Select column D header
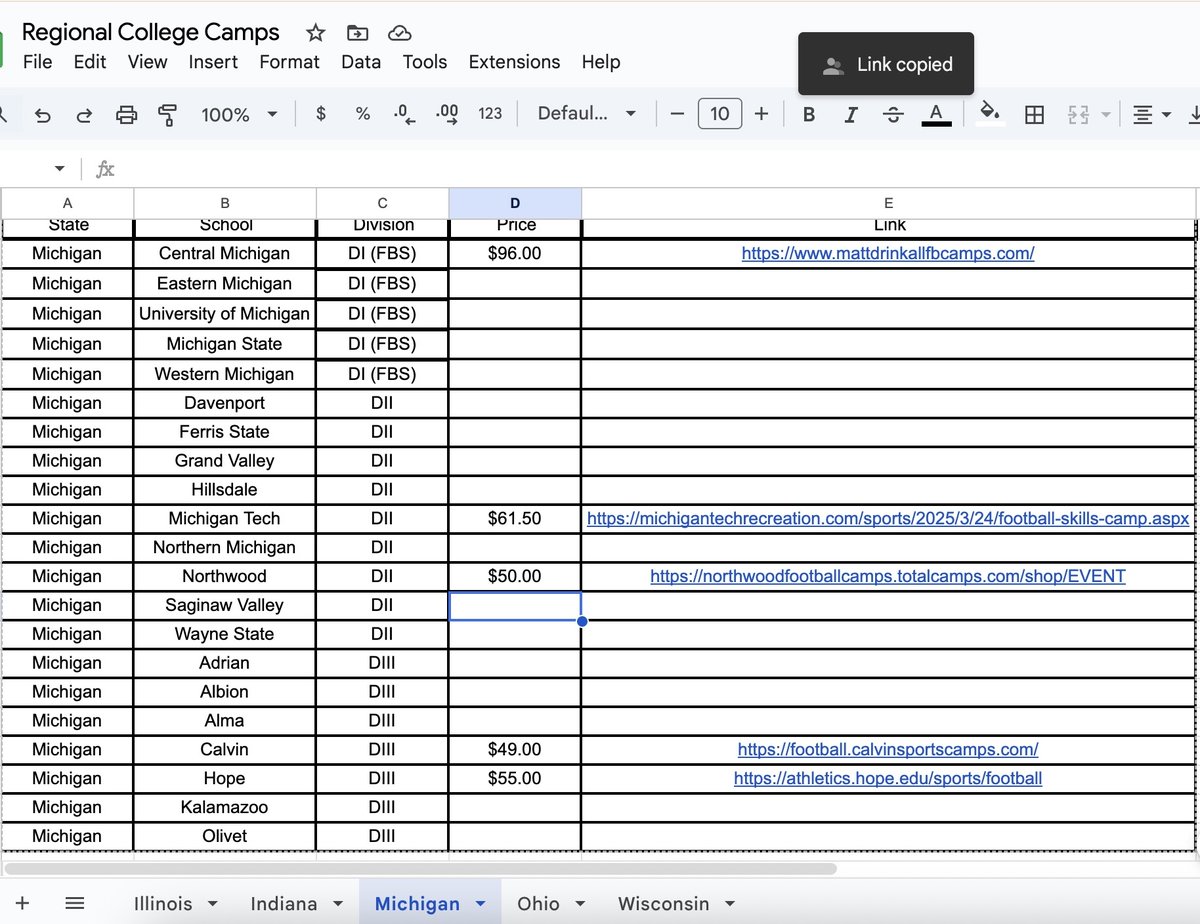Screen dimensions: 1200x924 (515, 203)
